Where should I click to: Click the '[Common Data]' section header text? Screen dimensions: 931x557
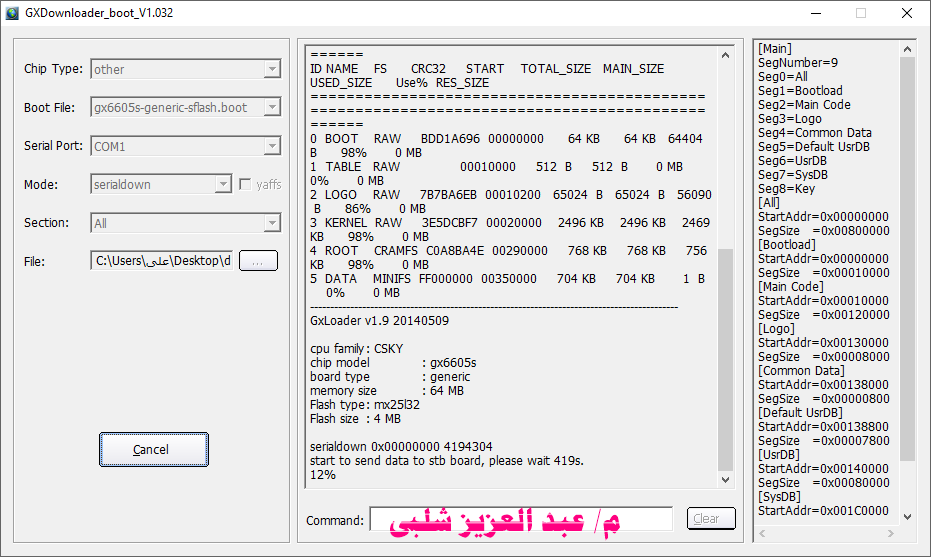point(801,371)
